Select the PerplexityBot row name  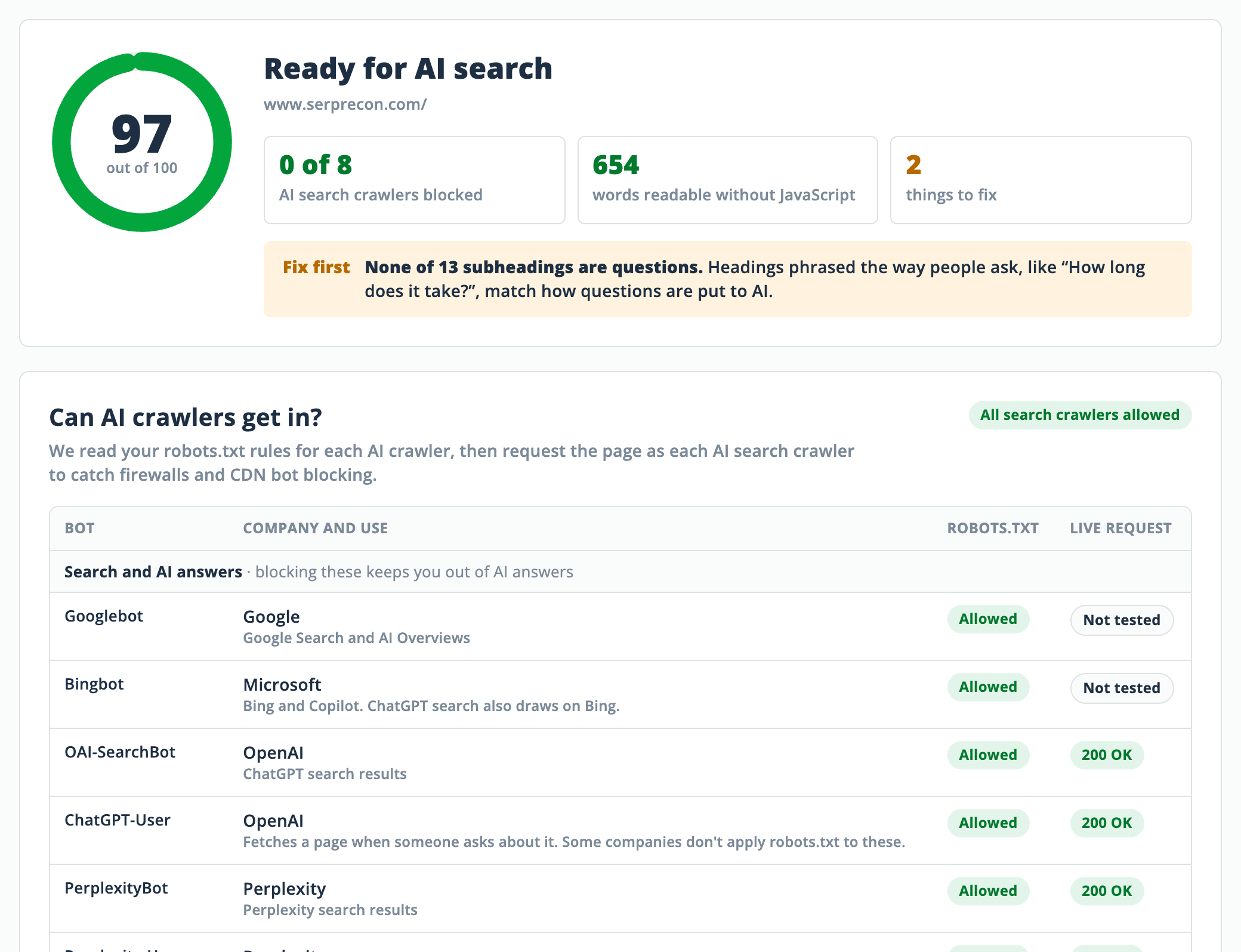pyautogui.click(x=116, y=888)
